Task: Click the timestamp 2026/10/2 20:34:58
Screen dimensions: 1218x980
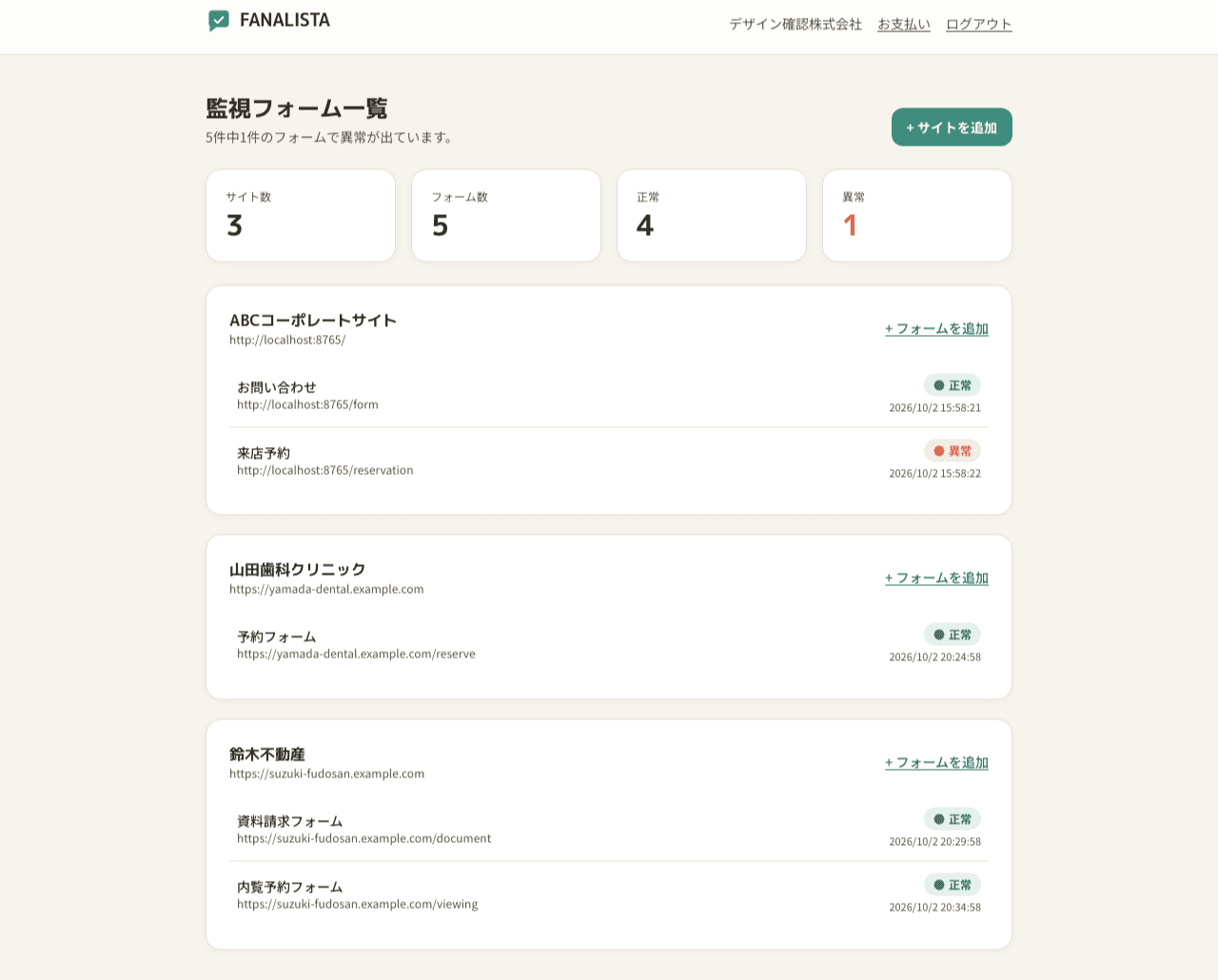Action: pos(935,907)
